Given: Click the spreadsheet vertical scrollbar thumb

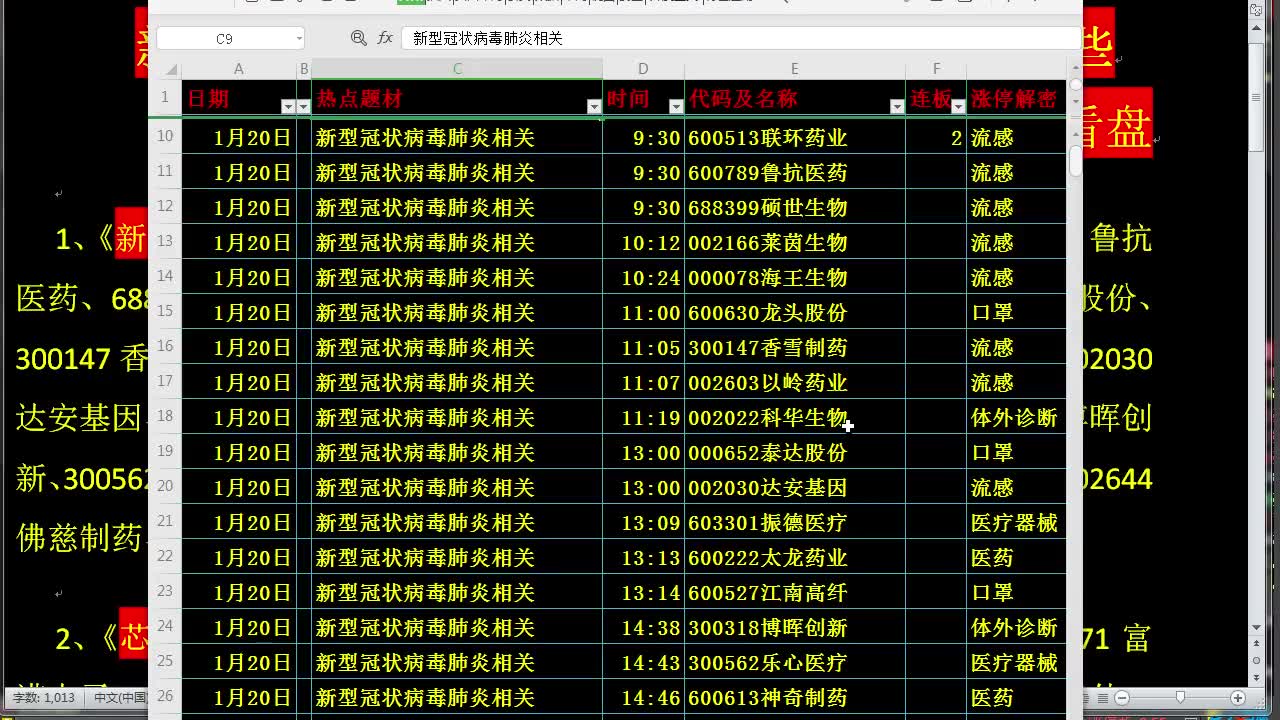Looking at the screenshot, I should coord(1075,161).
